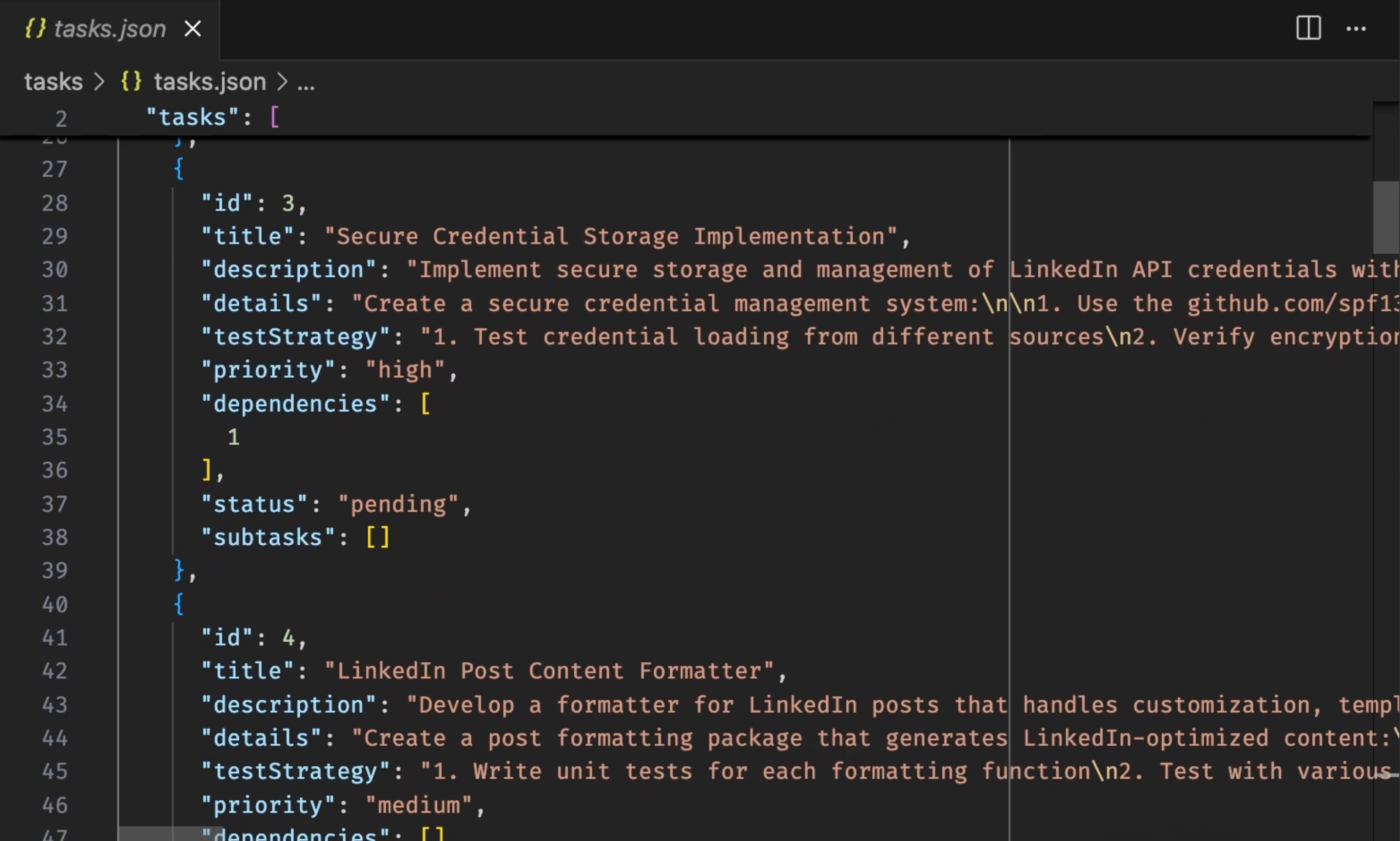
Task: Close the tasks.json tab
Action: point(193,28)
